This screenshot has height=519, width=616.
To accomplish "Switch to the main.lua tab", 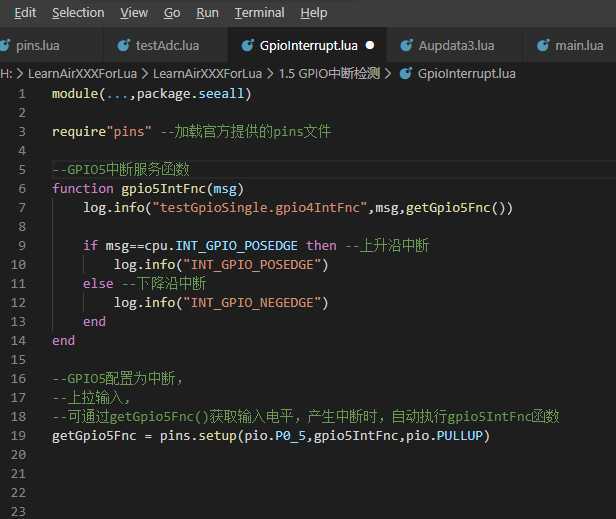I will tap(579, 46).
